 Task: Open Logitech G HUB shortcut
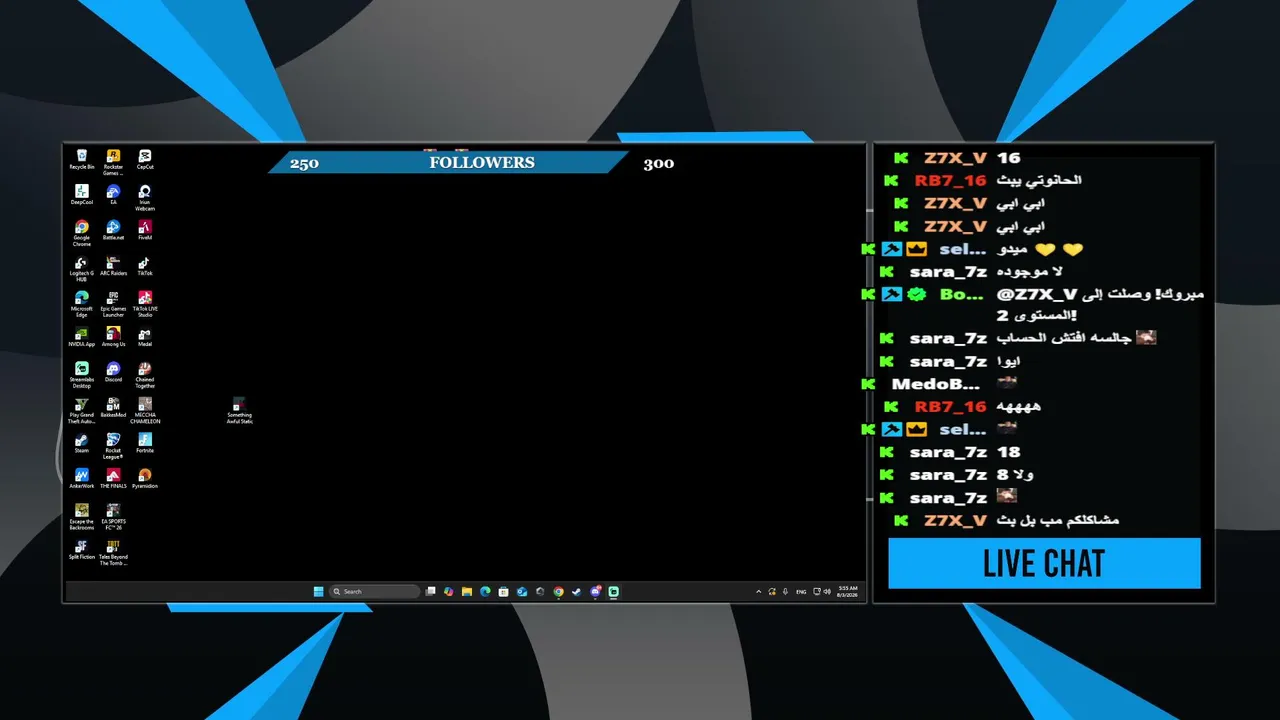tap(82, 270)
